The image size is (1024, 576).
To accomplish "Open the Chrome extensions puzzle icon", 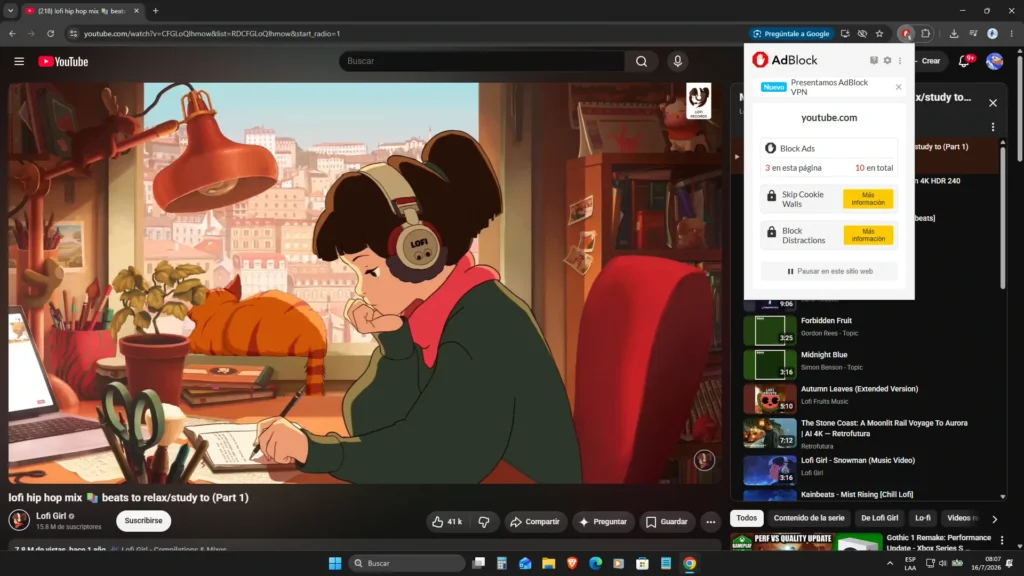I will click(925, 33).
